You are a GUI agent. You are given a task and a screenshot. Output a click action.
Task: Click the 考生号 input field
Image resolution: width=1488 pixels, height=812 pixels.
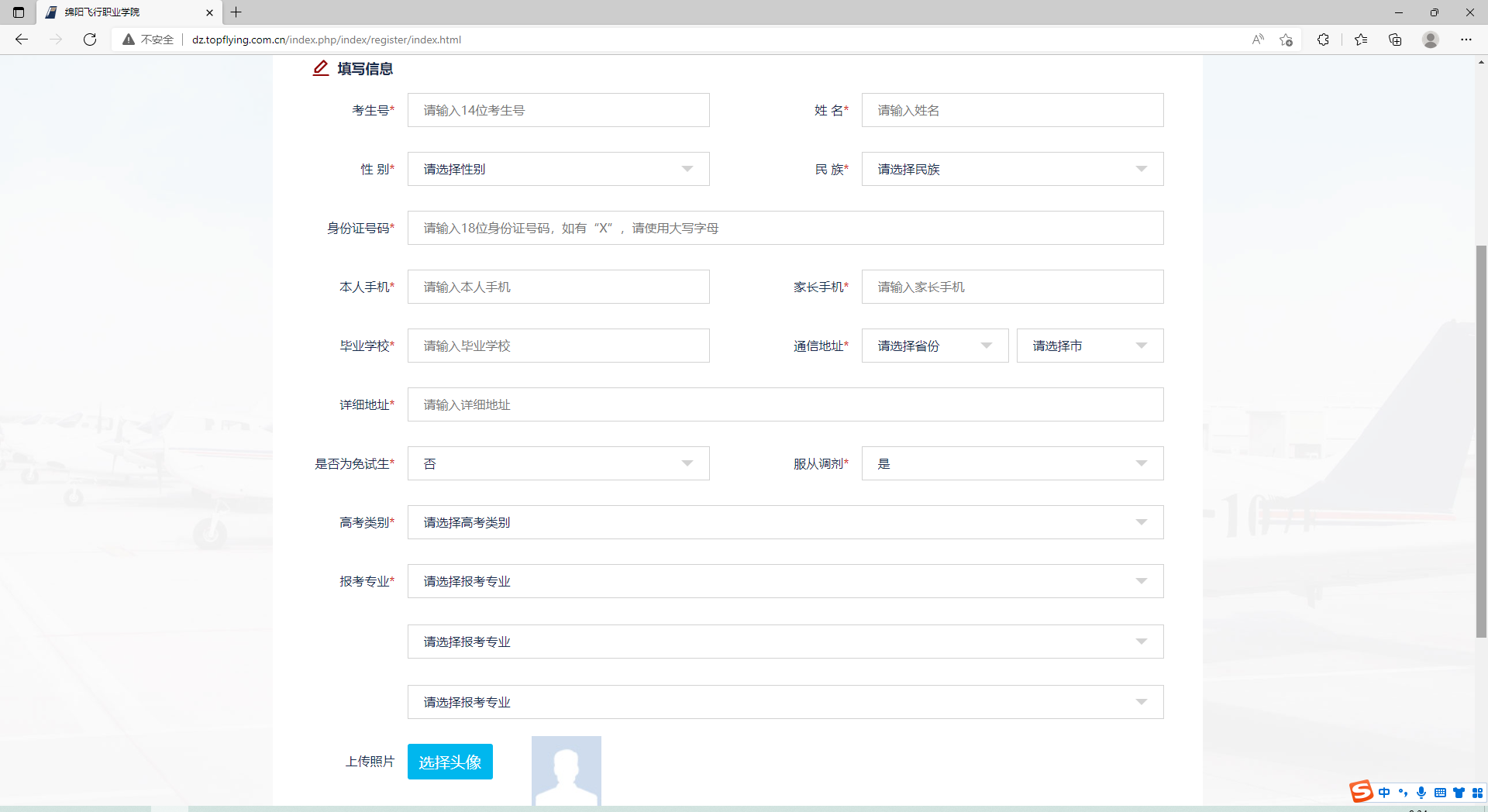pyautogui.click(x=558, y=110)
